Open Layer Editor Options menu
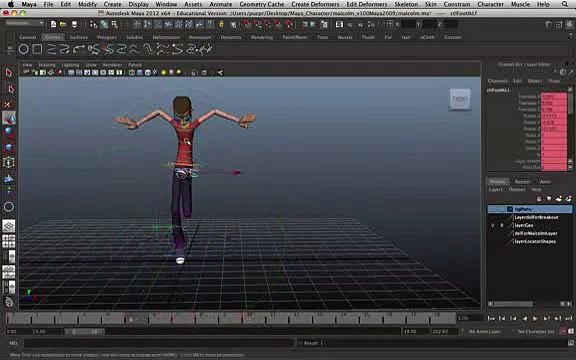This screenshot has height=360, width=576. (x=517, y=190)
